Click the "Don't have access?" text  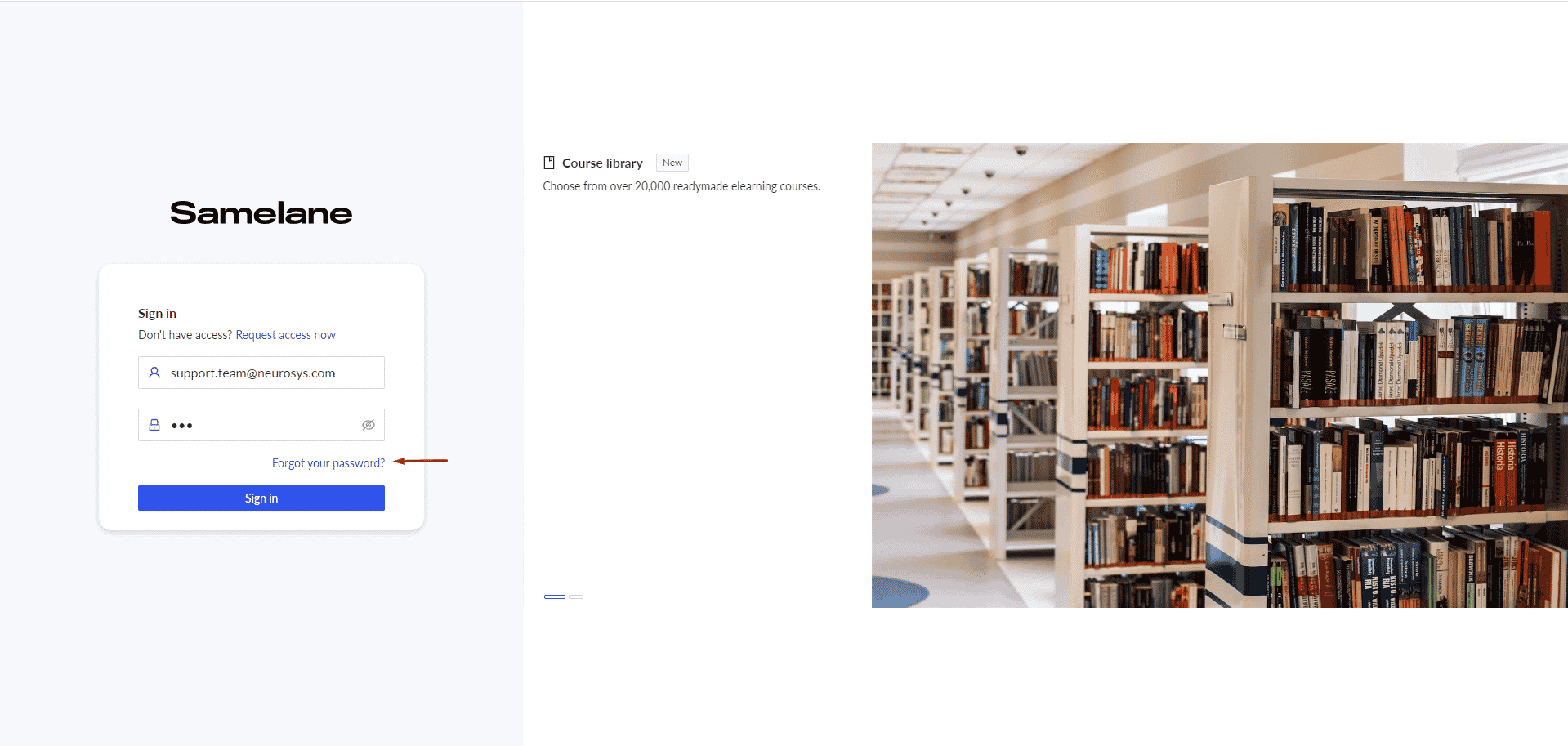point(185,335)
